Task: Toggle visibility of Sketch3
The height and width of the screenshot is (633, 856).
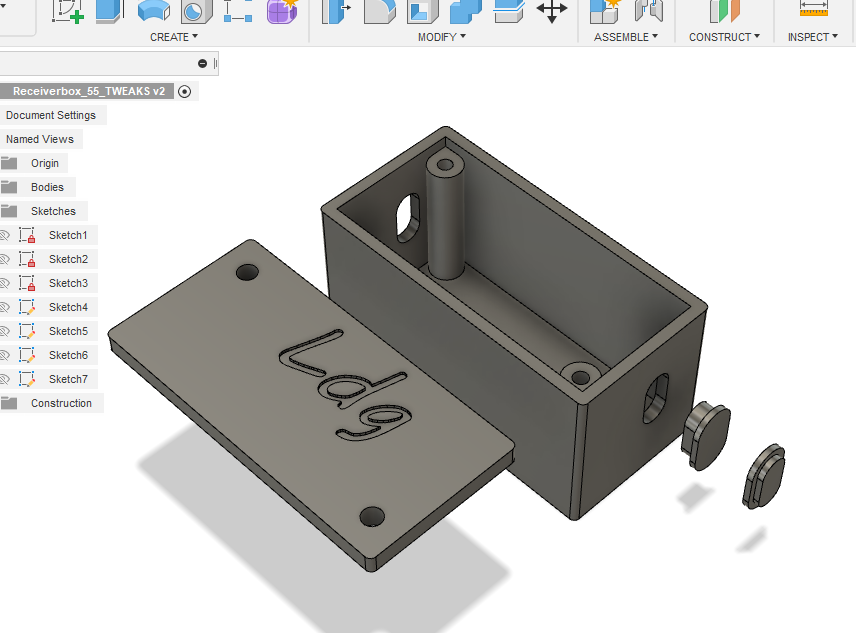Action: [5, 283]
